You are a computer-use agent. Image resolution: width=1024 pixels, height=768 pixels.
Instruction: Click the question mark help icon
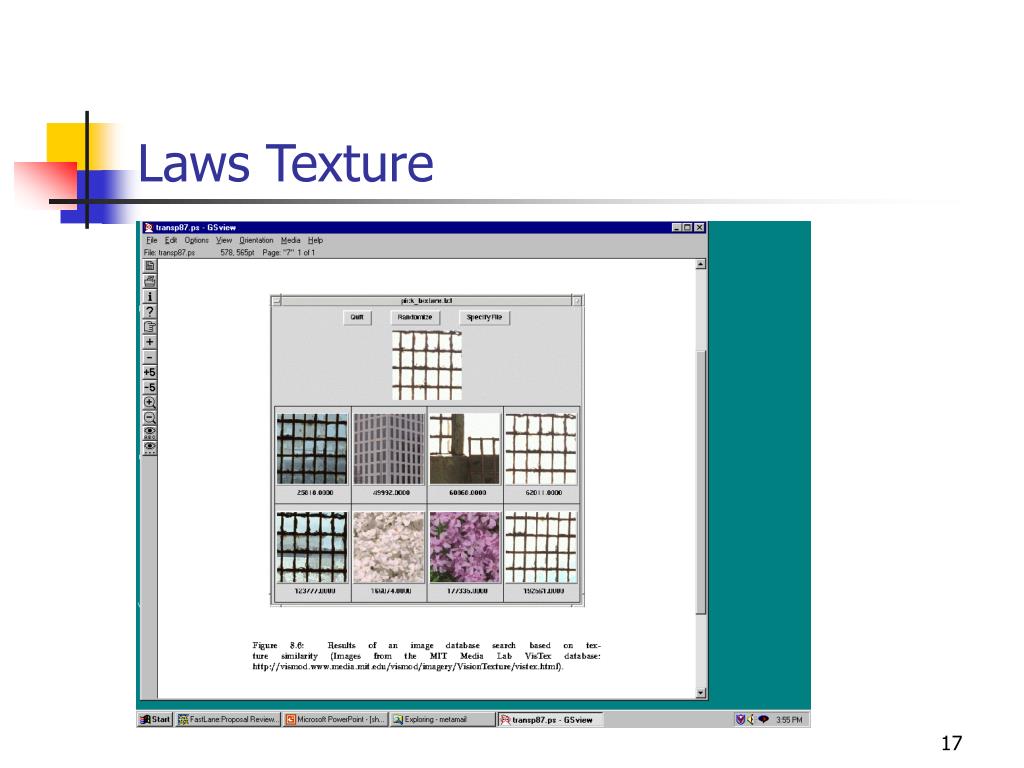coord(150,312)
